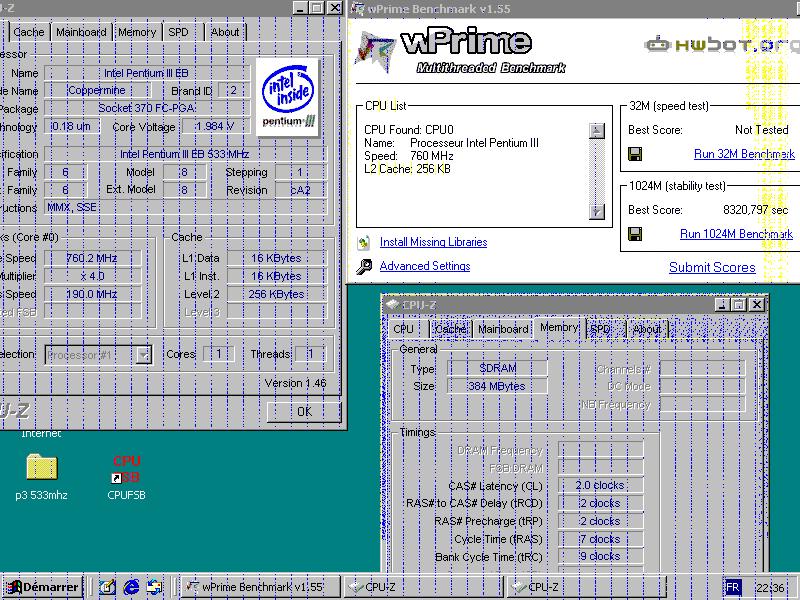Open the Install Missing Libraries link
Viewport: 800px width, 600px height.
click(433, 242)
